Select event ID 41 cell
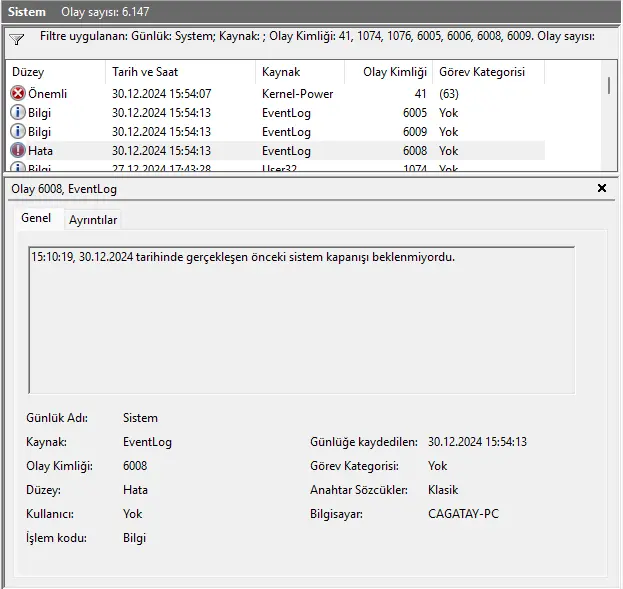The height and width of the screenshot is (589, 623). (x=420, y=94)
